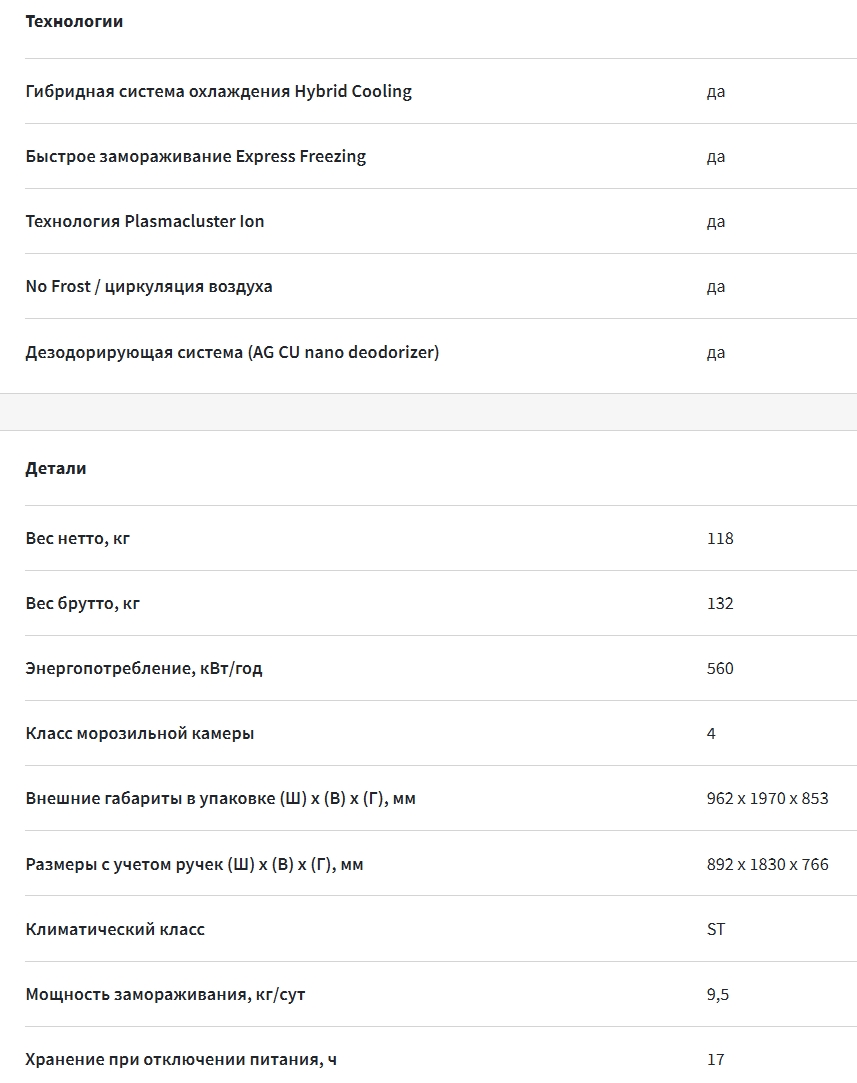
Task: Click the Вес нетто value 118
Action: [720, 538]
